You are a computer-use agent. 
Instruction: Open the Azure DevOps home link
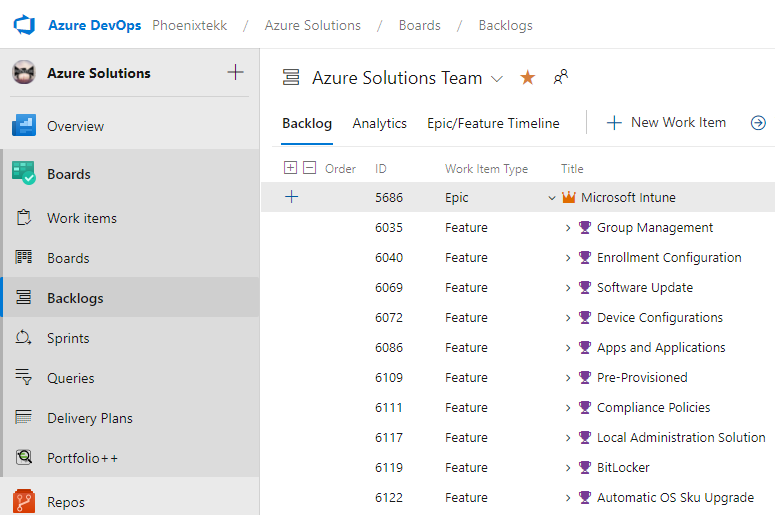94,25
